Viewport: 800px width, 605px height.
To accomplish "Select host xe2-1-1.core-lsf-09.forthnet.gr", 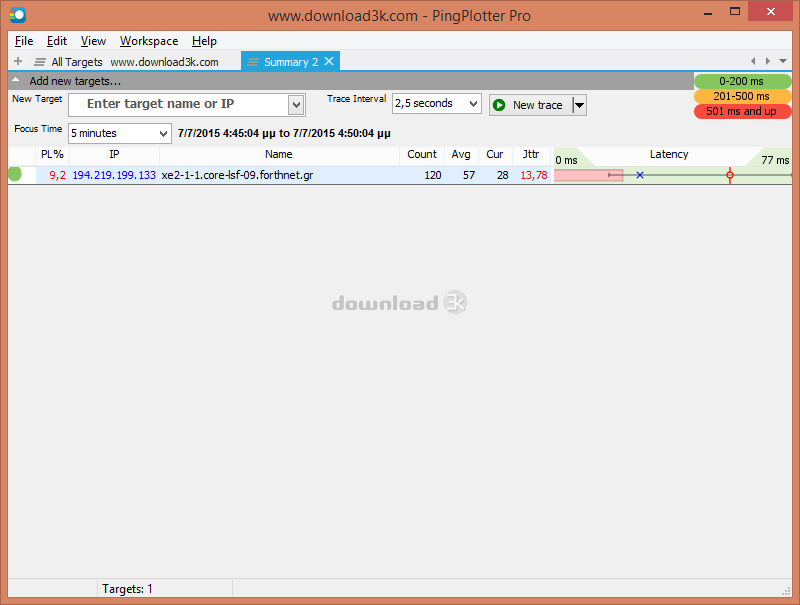I will tap(237, 175).
